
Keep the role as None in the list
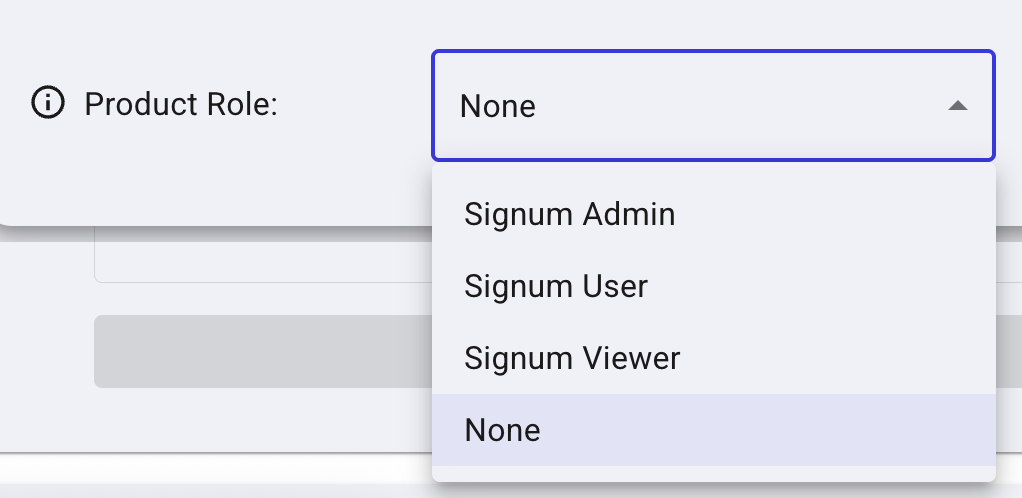502,430
